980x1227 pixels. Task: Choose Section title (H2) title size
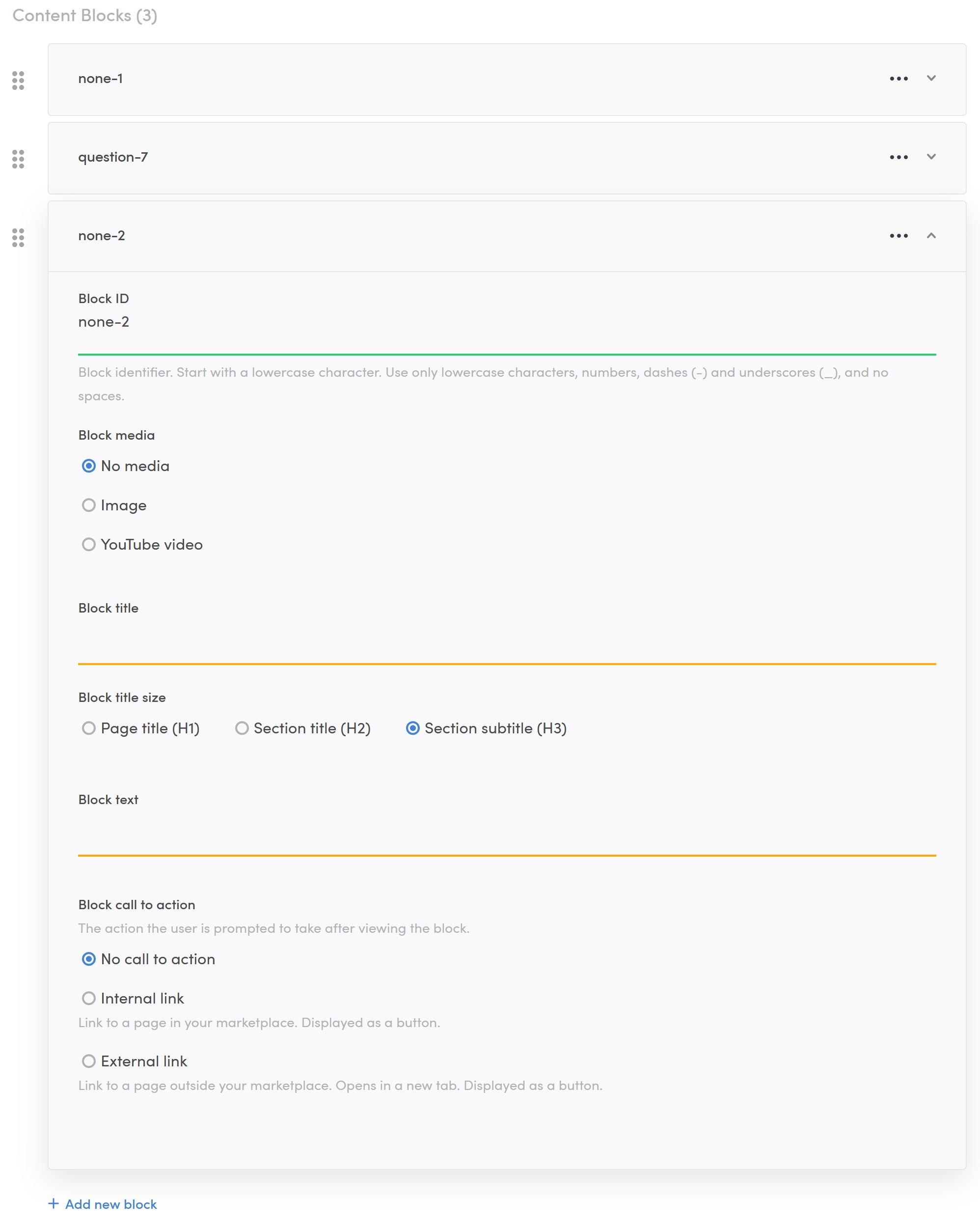(242, 728)
